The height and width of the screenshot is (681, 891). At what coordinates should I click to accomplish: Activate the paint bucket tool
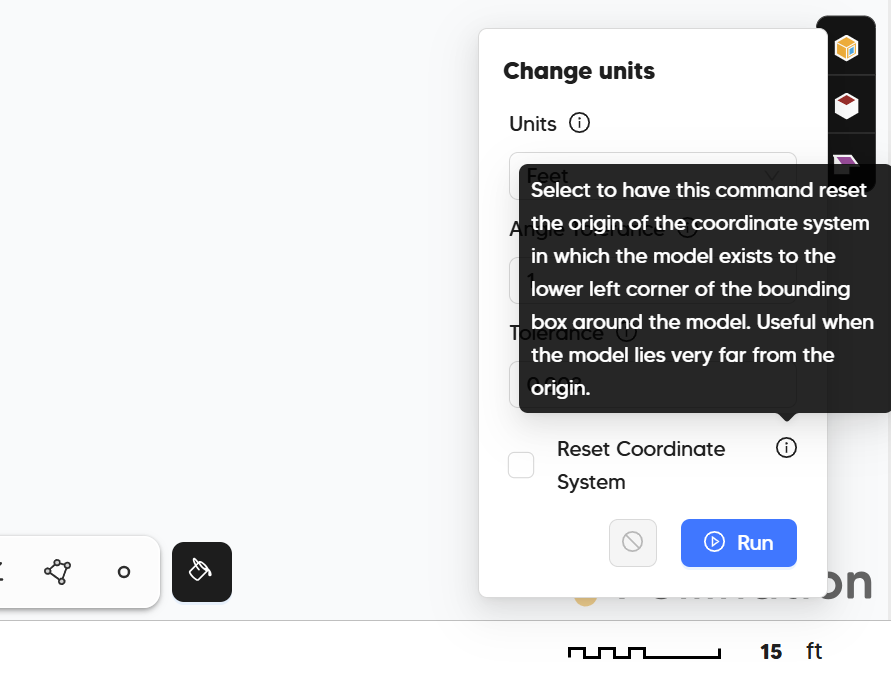(x=201, y=572)
